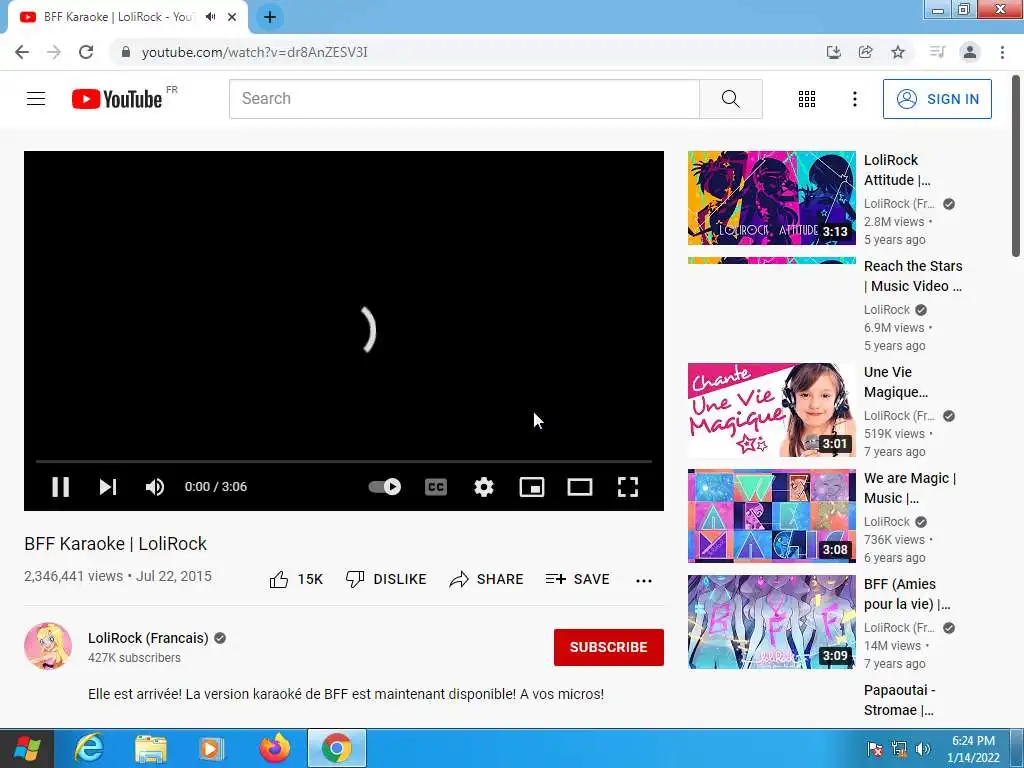Go to the YouTube home logo

tap(117, 99)
